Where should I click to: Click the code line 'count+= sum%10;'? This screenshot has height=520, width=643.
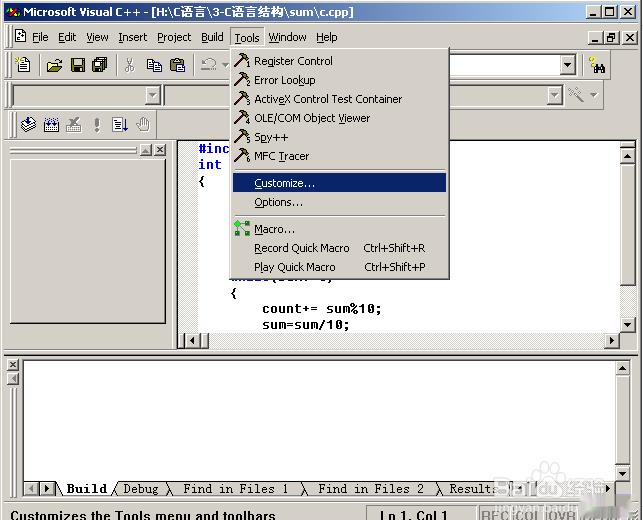[x=322, y=308]
